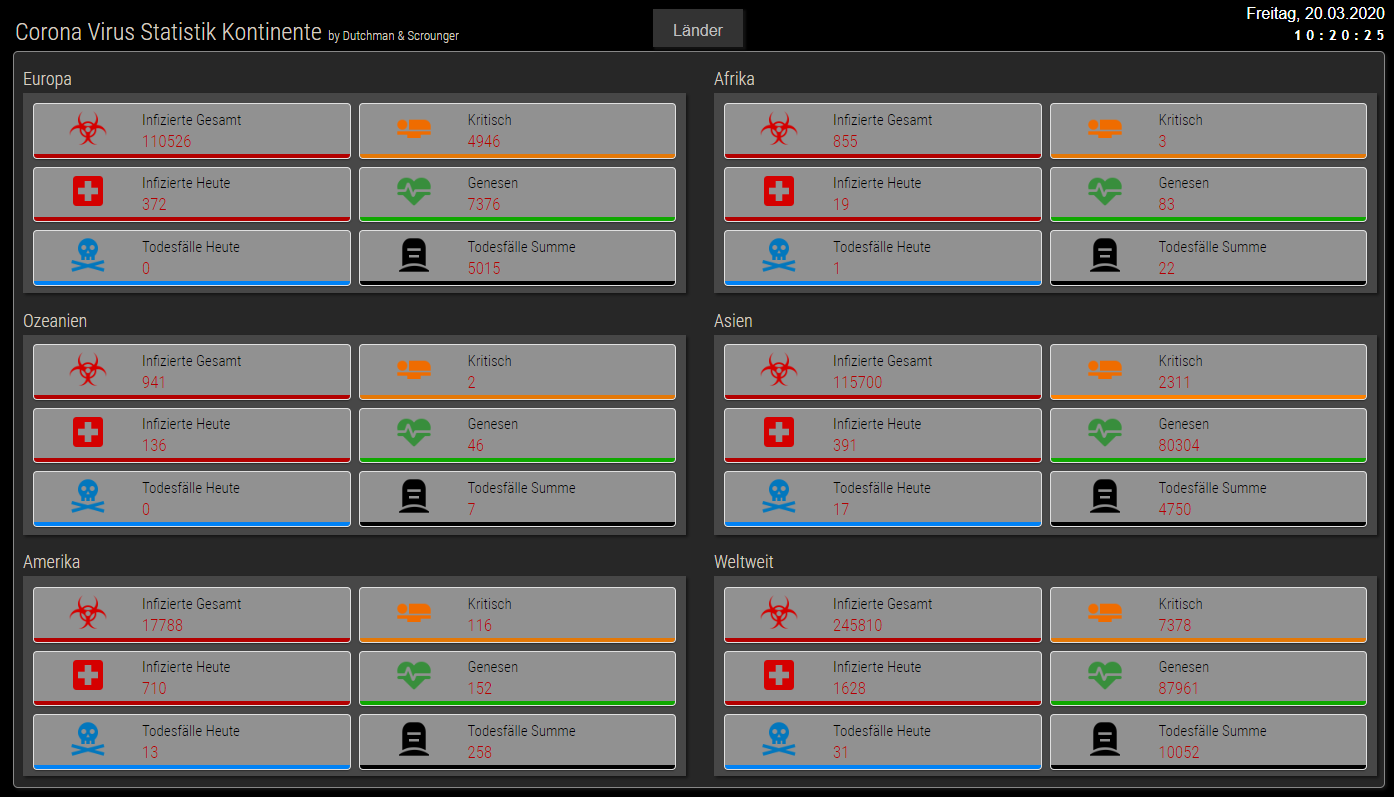The width and height of the screenshot is (1394, 797).
Task: Select Weltweit infected today value 1628
Action: pos(849,688)
